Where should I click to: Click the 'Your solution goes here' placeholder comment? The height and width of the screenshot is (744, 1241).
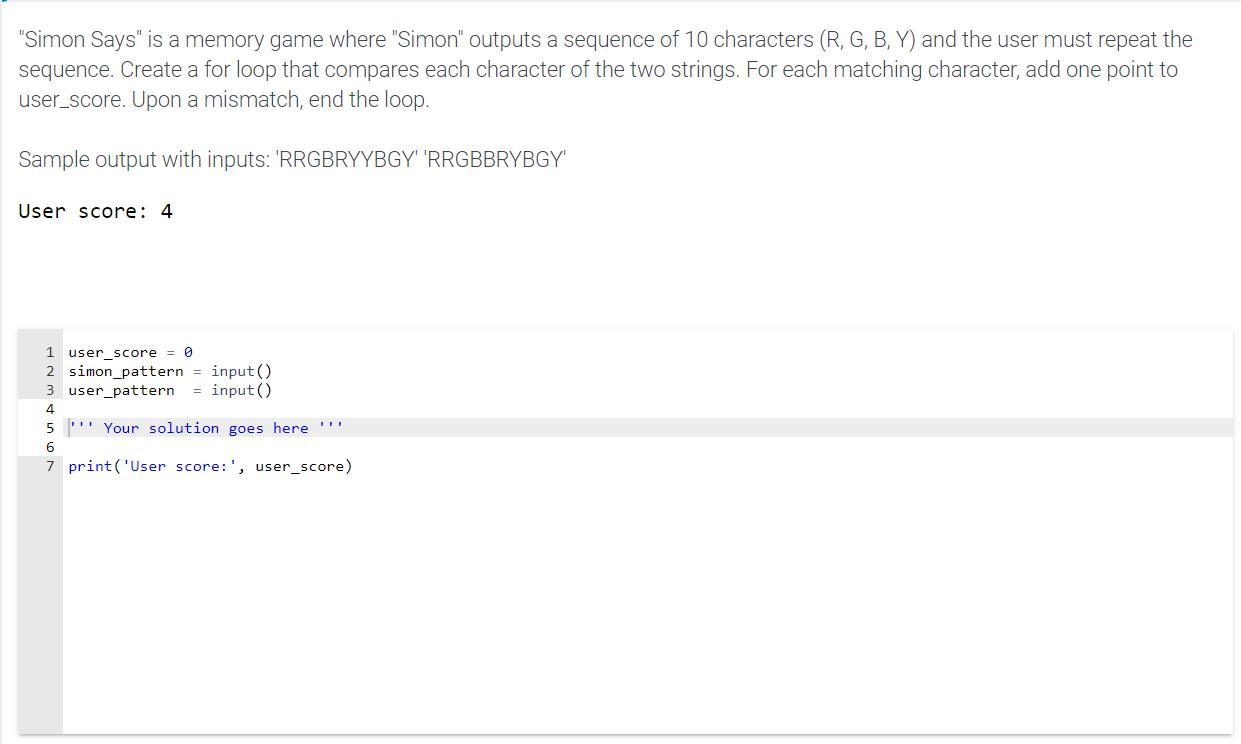[205, 428]
